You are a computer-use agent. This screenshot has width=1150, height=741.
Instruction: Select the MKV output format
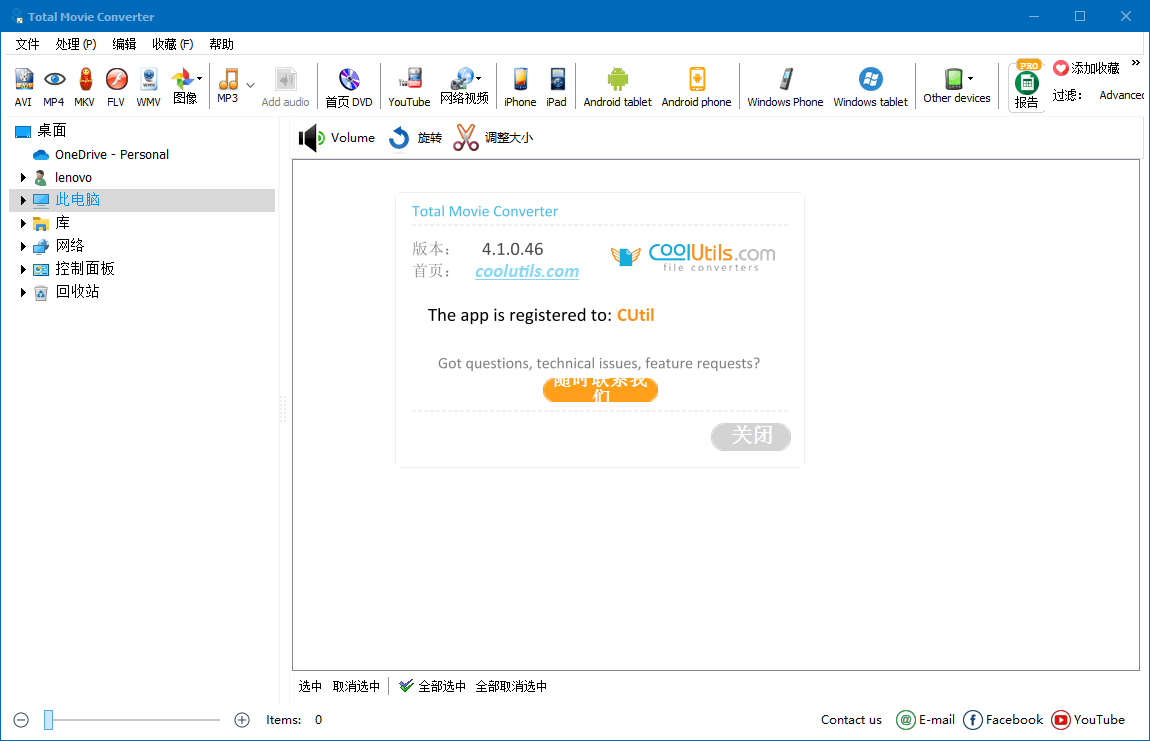(x=84, y=86)
